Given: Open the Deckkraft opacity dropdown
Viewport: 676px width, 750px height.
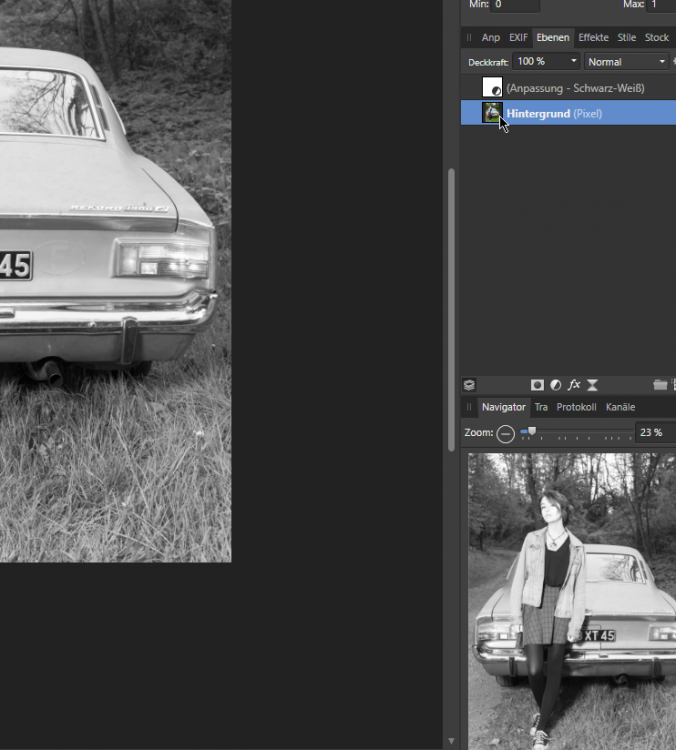Looking at the screenshot, I should coord(574,62).
